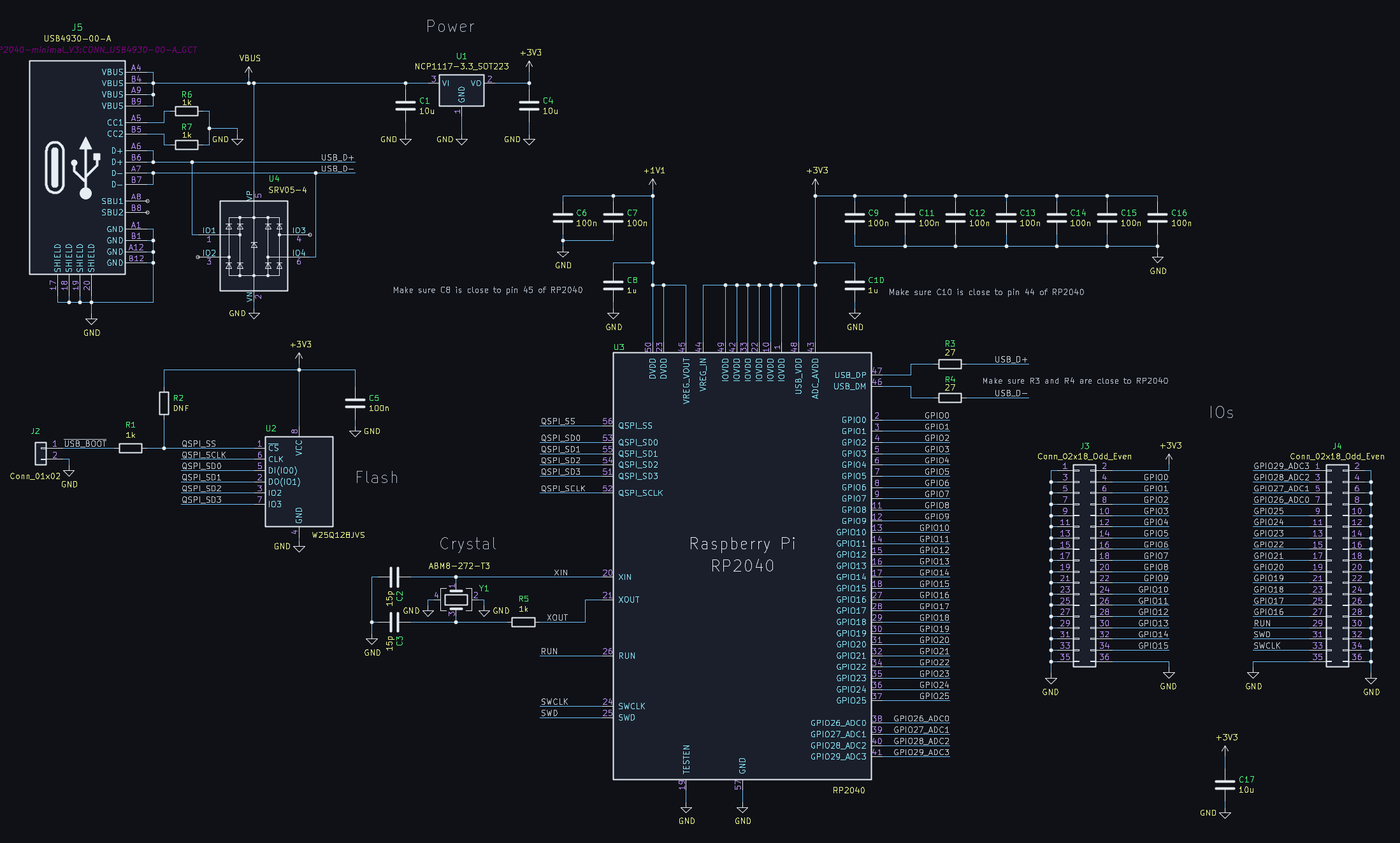The height and width of the screenshot is (843, 1400).
Task: Click the 'NCP1117-3.3_SOT223' value text
Action: coord(461,66)
